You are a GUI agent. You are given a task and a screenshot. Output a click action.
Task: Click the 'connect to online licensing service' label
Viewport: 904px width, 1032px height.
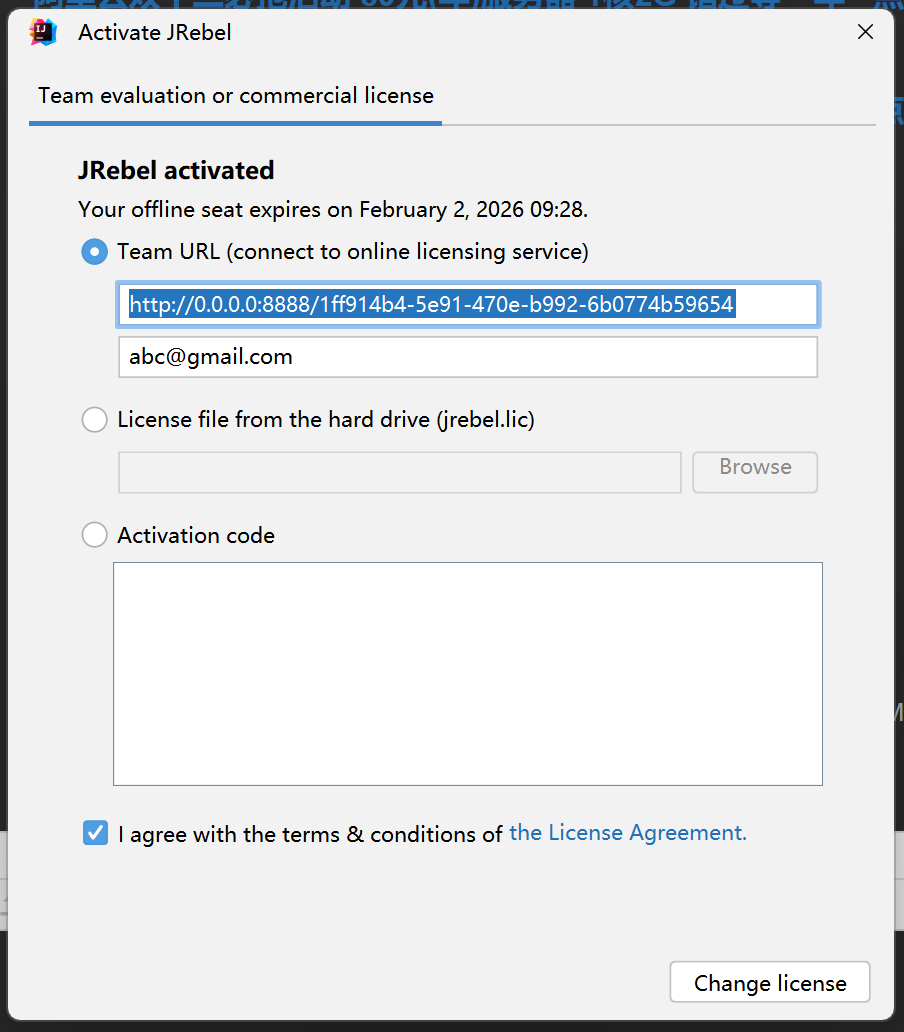click(407, 252)
